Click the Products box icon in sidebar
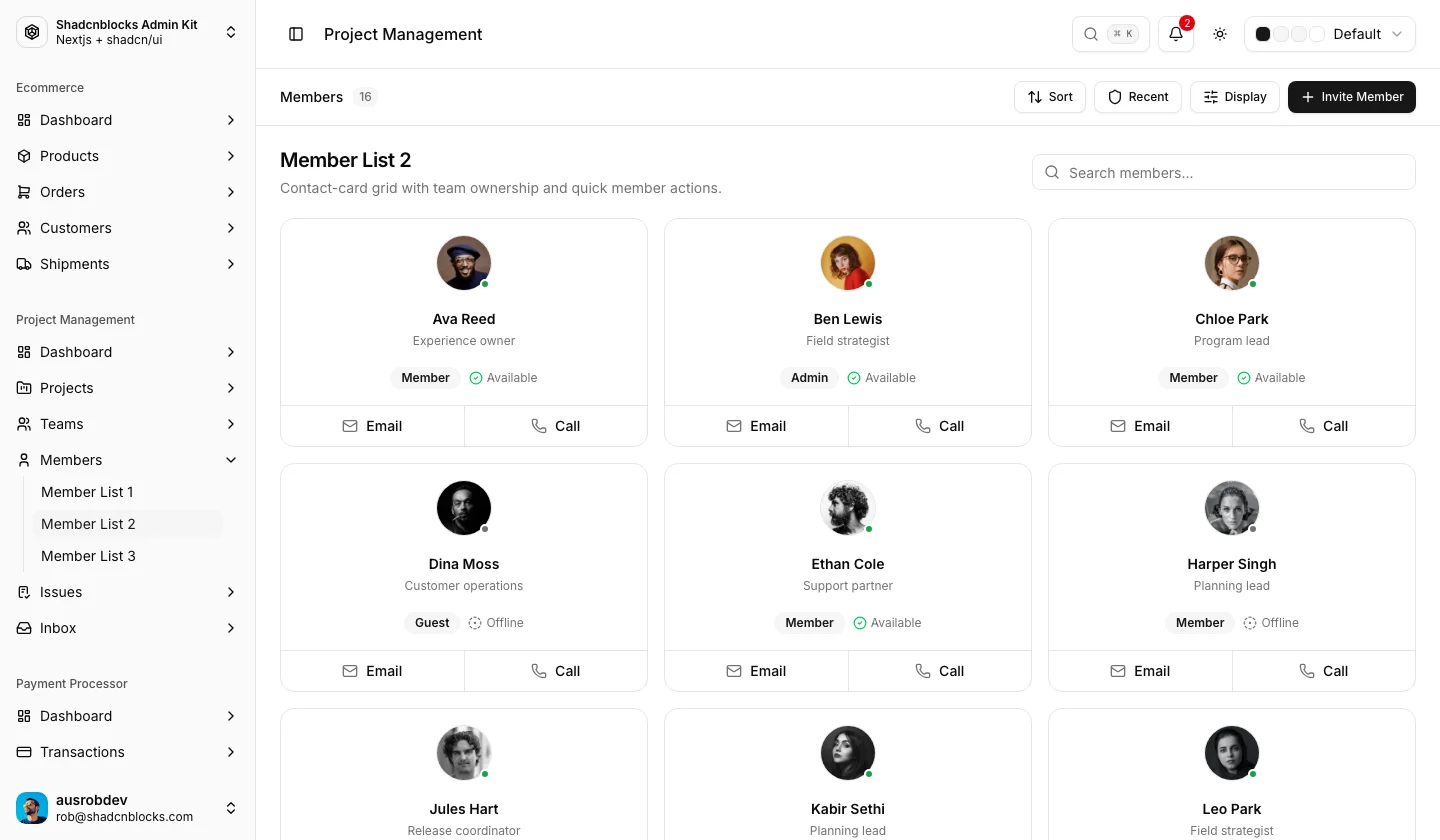The height and width of the screenshot is (840, 1440). [x=24, y=156]
